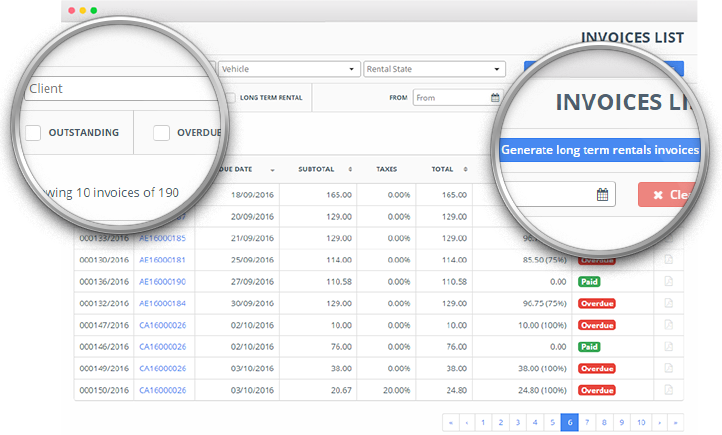Jump to page 10 in pagination
The width and height of the screenshot is (722, 435).
click(640, 422)
